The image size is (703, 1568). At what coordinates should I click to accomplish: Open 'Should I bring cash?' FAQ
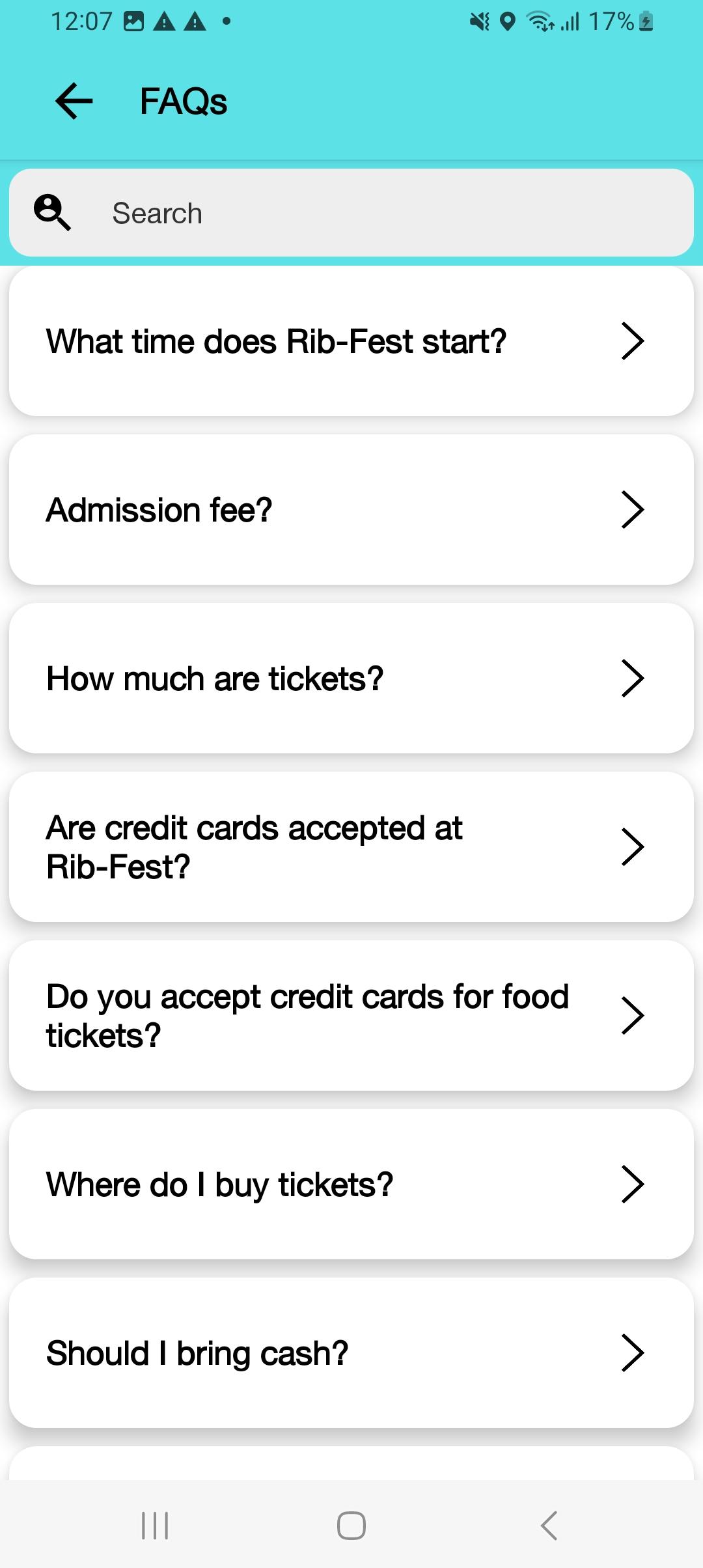pyautogui.click(x=197, y=1353)
